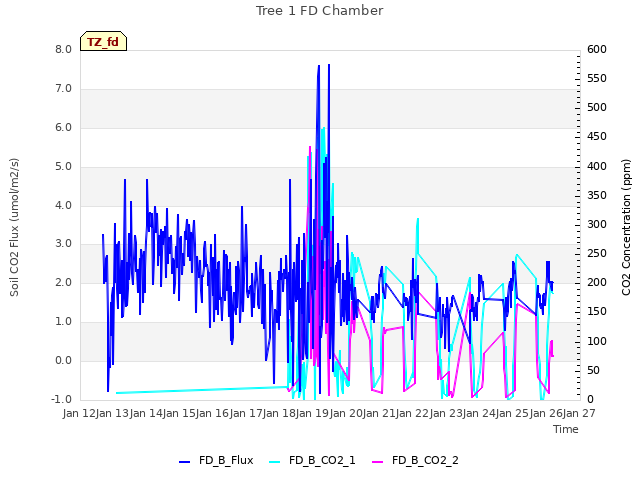Click the 0.0 left axis value
640x480 pixels.
(63, 360)
